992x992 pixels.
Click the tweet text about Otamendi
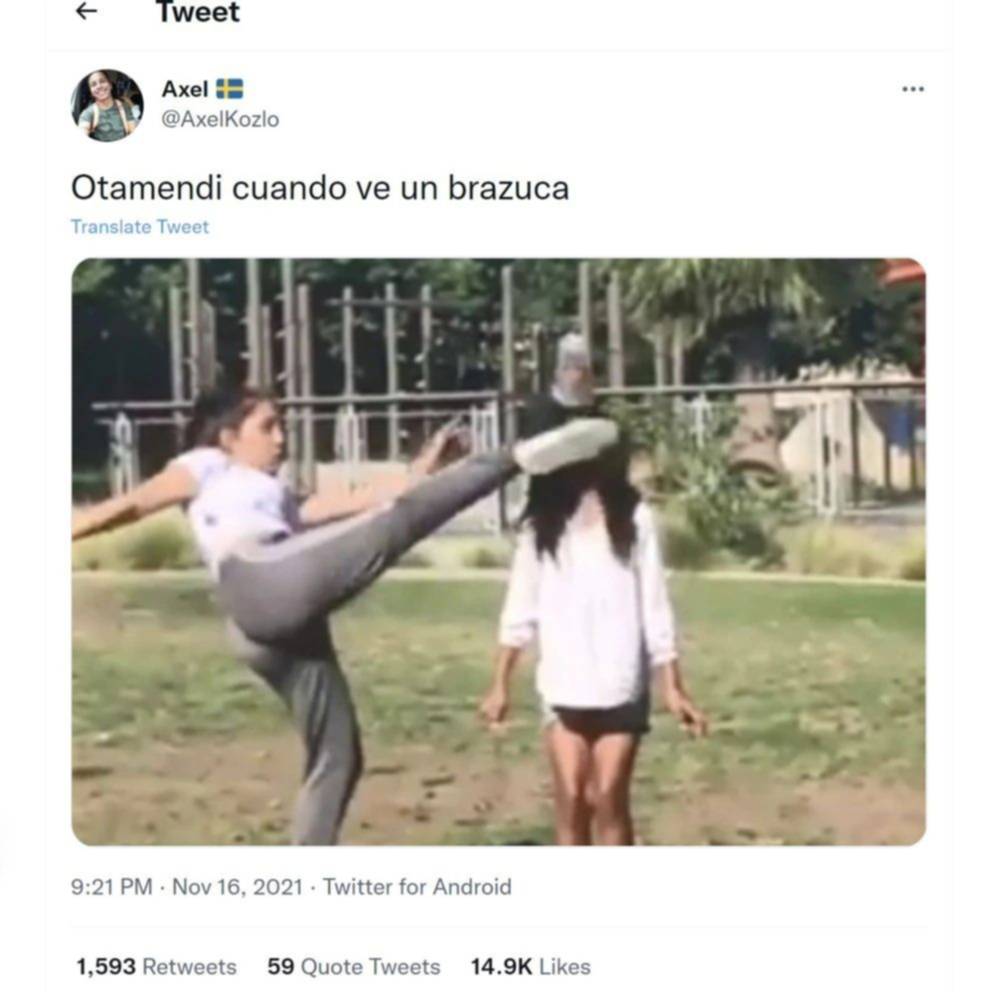point(320,188)
